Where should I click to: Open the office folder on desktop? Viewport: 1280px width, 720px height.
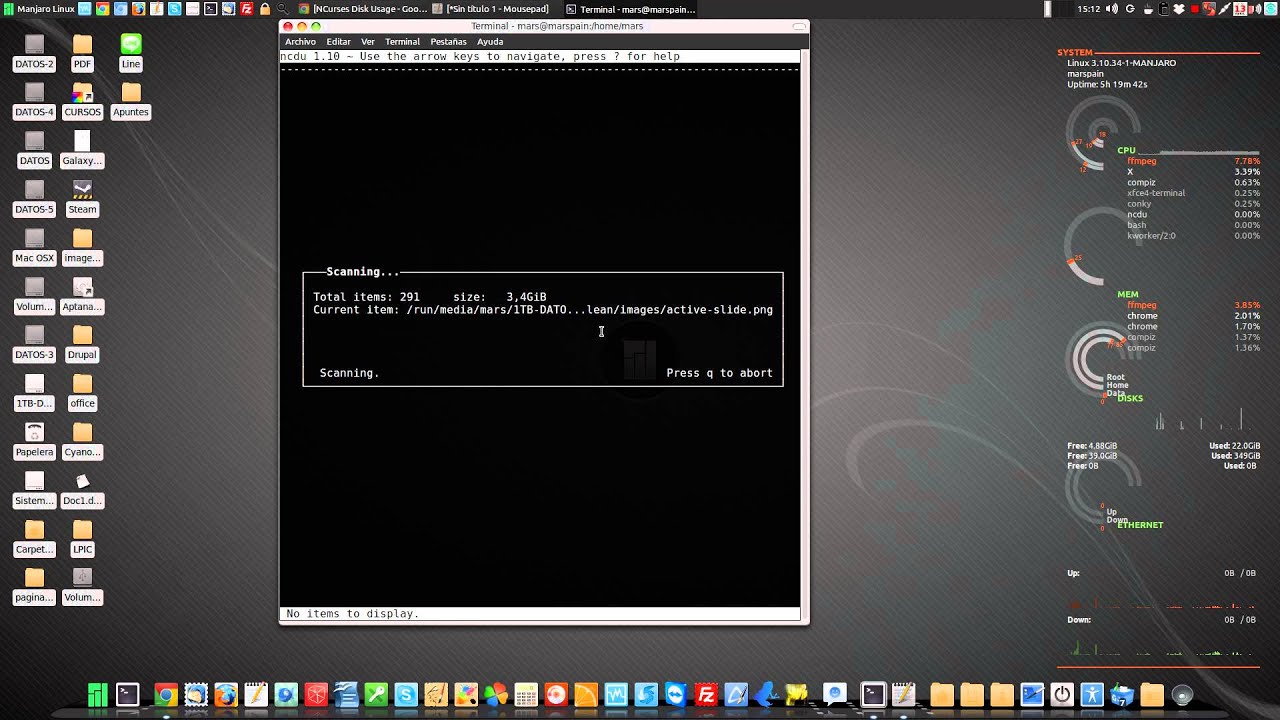pos(82,392)
